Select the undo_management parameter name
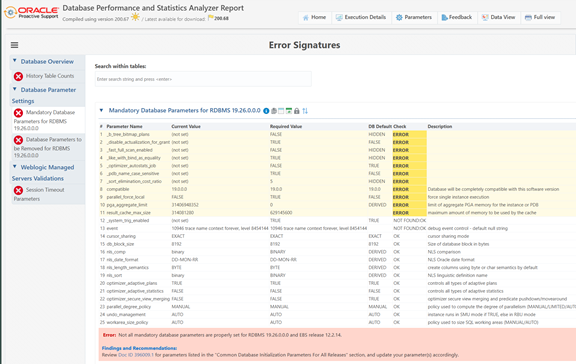Viewport: 576px width, 364px height. pyautogui.click(x=126, y=314)
